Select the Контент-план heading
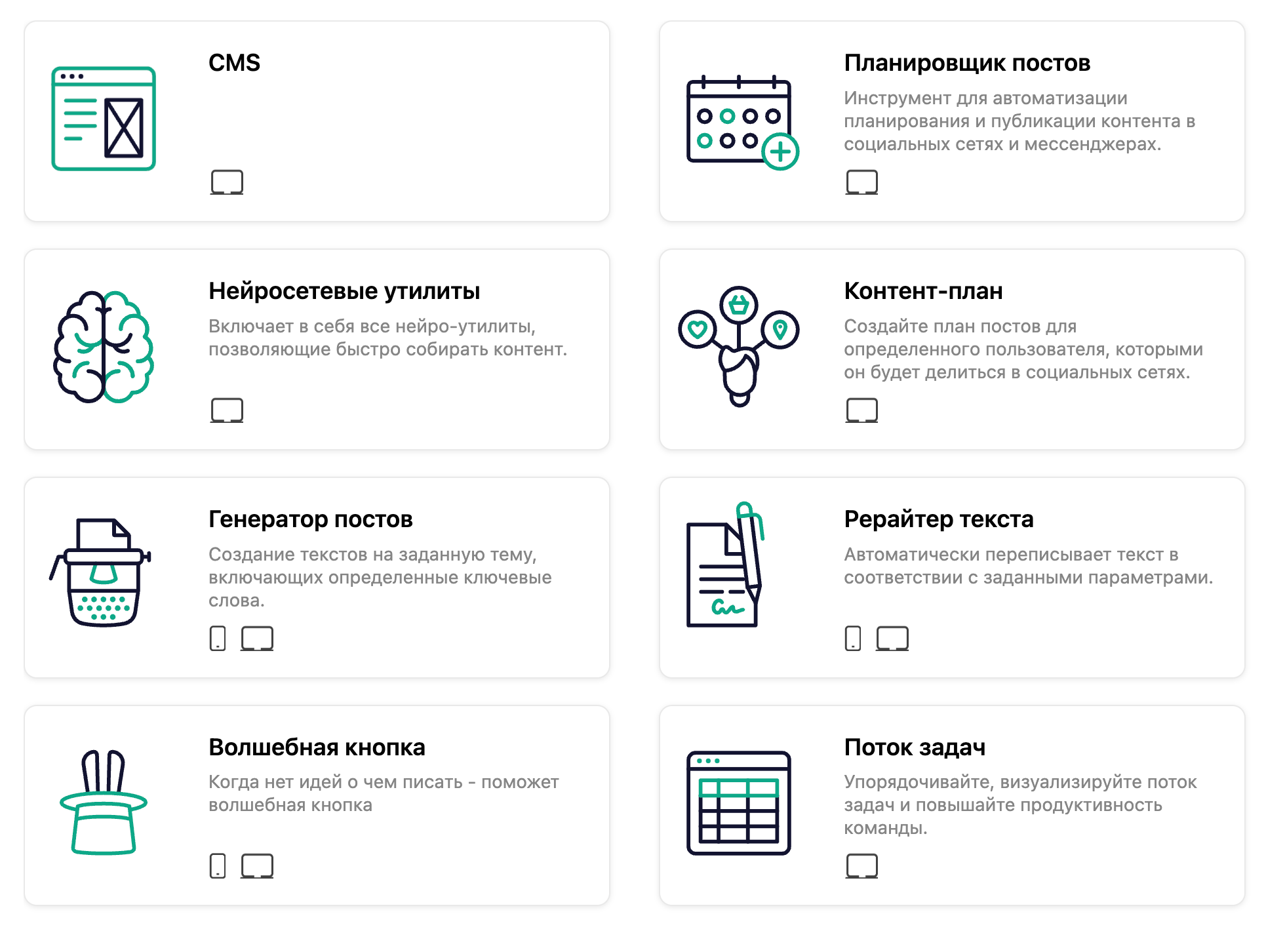Image resolution: width=1285 pixels, height=952 pixels. pyautogui.click(x=922, y=291)
